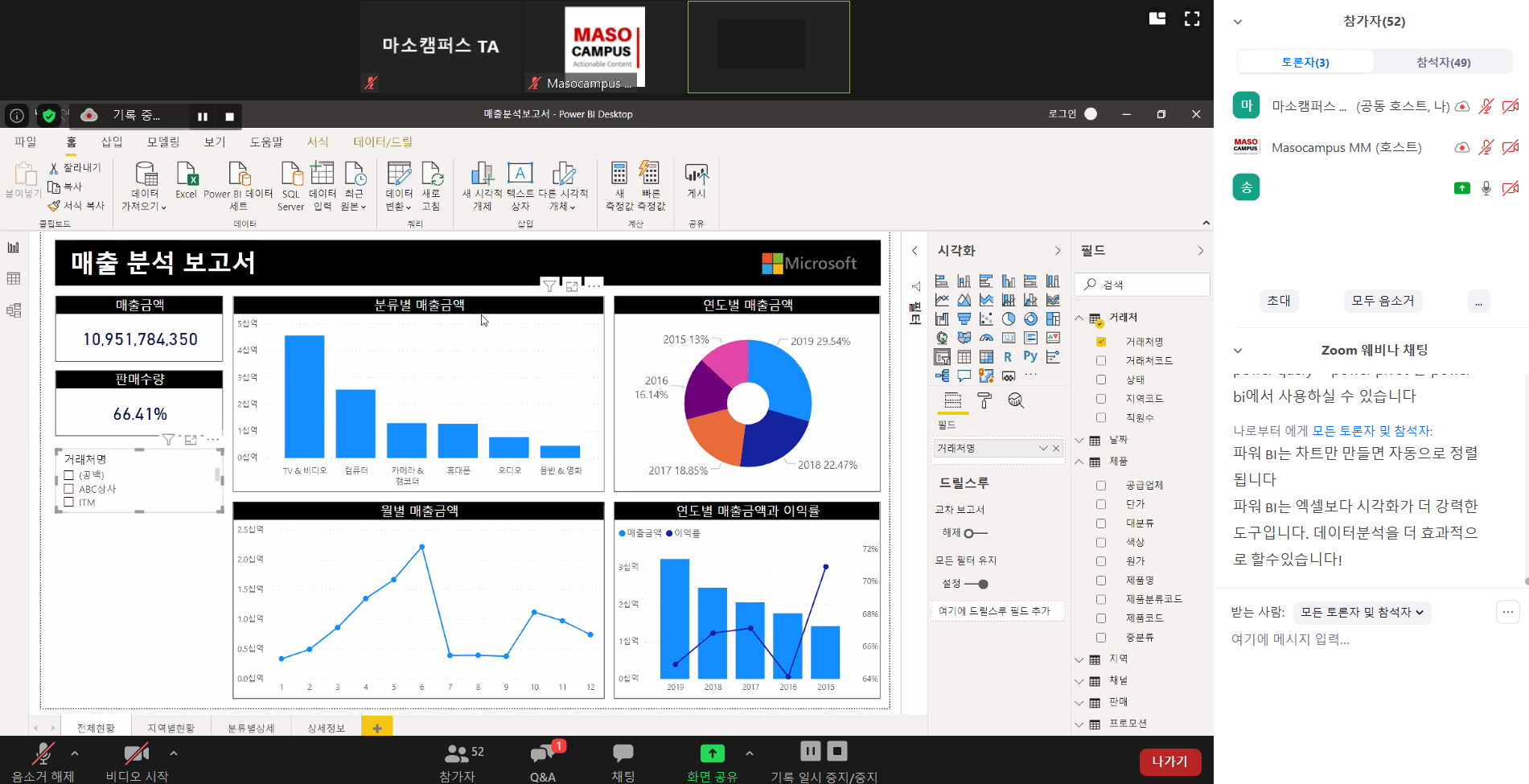
Task: Open the 받는 사람 recipient dropdown
Action: pos(1362,613)
